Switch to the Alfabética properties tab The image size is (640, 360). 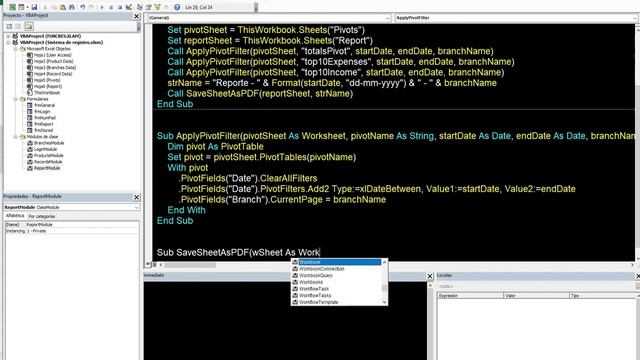pyautogui.click(x=15, y=216)
